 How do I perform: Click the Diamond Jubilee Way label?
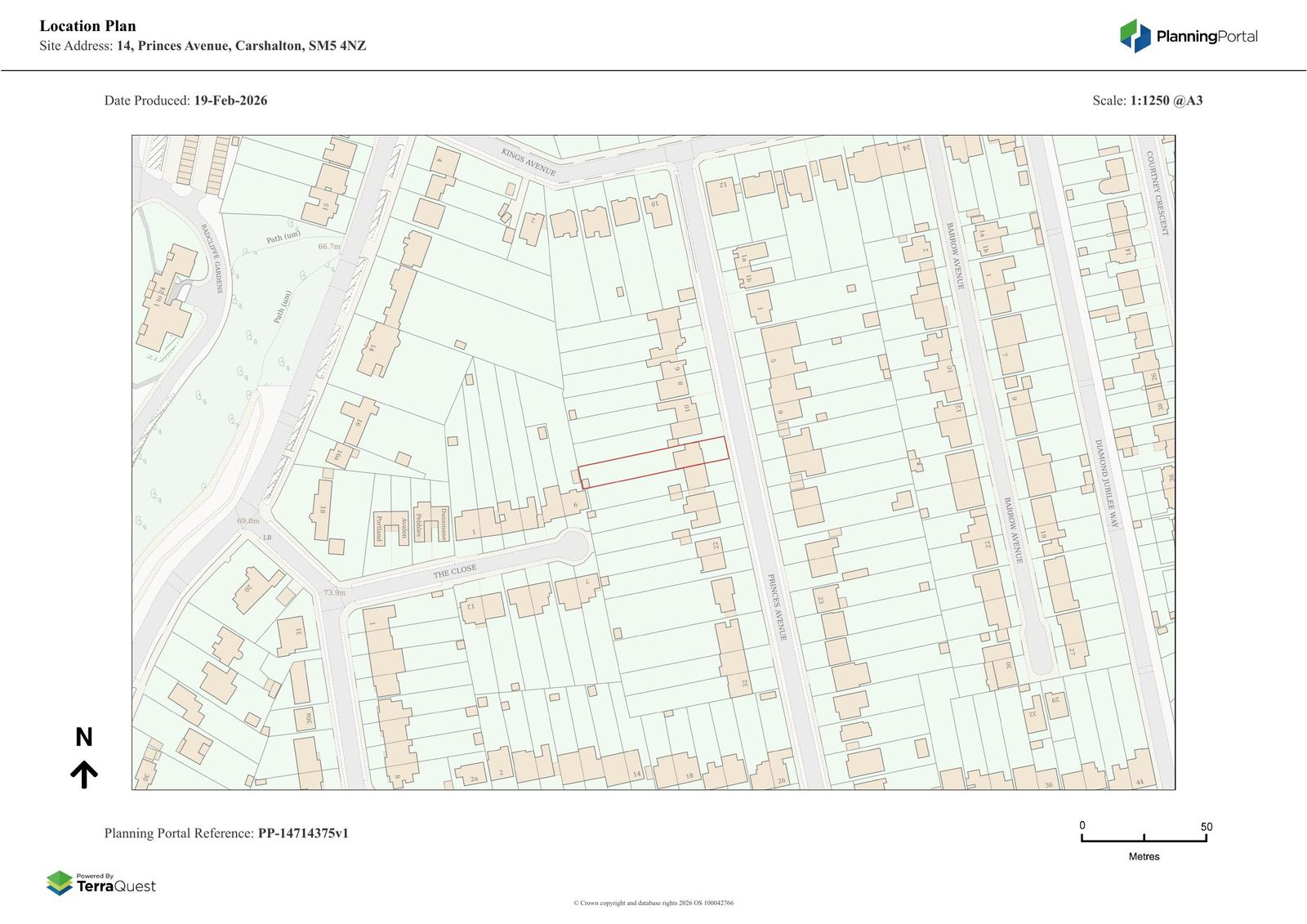1108,485
